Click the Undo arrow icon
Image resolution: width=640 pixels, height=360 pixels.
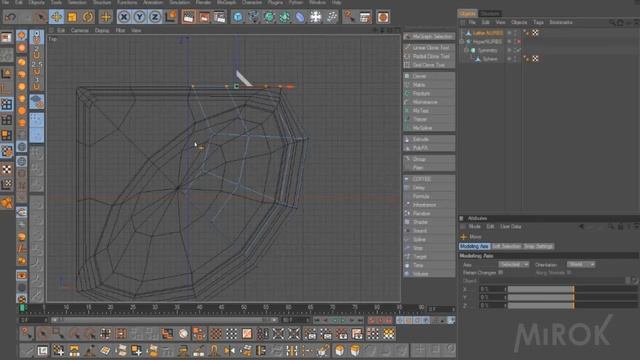[11, 17]
